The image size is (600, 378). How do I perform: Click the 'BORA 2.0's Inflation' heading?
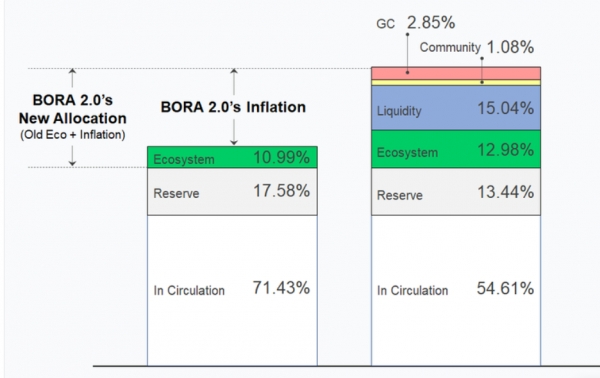tap(233, 107)
